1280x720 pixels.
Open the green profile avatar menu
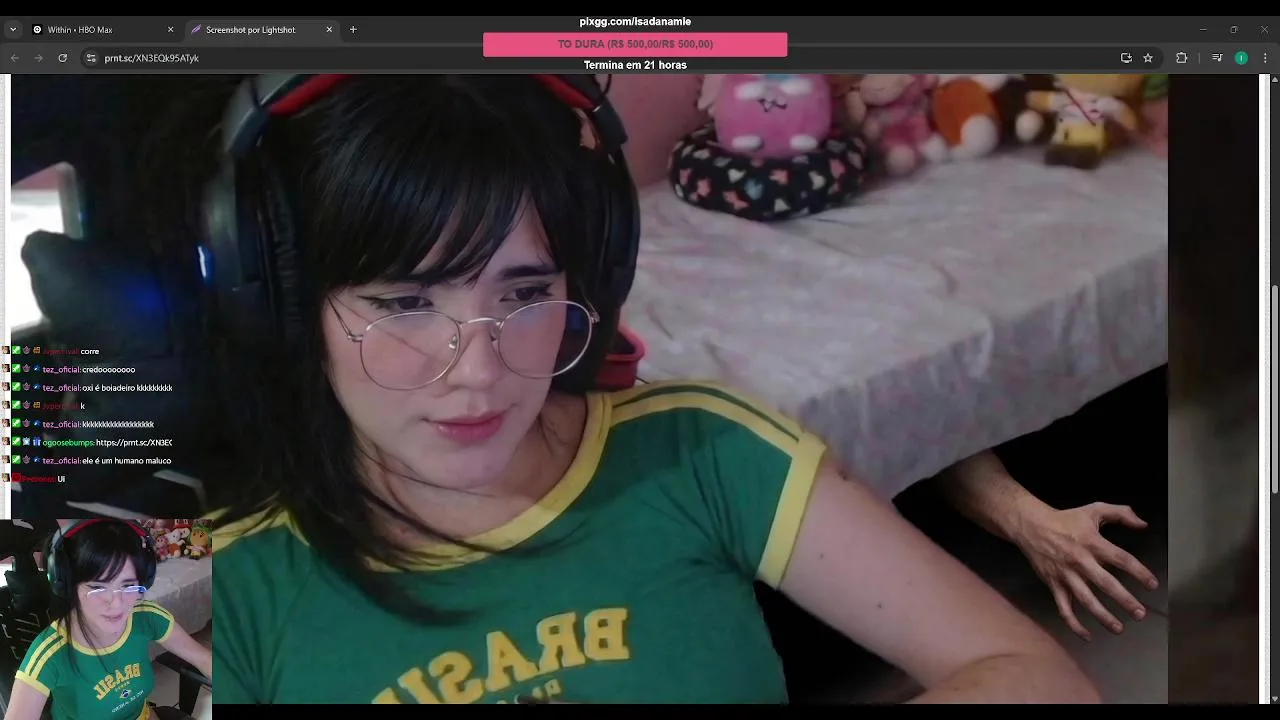(1241, 58)
